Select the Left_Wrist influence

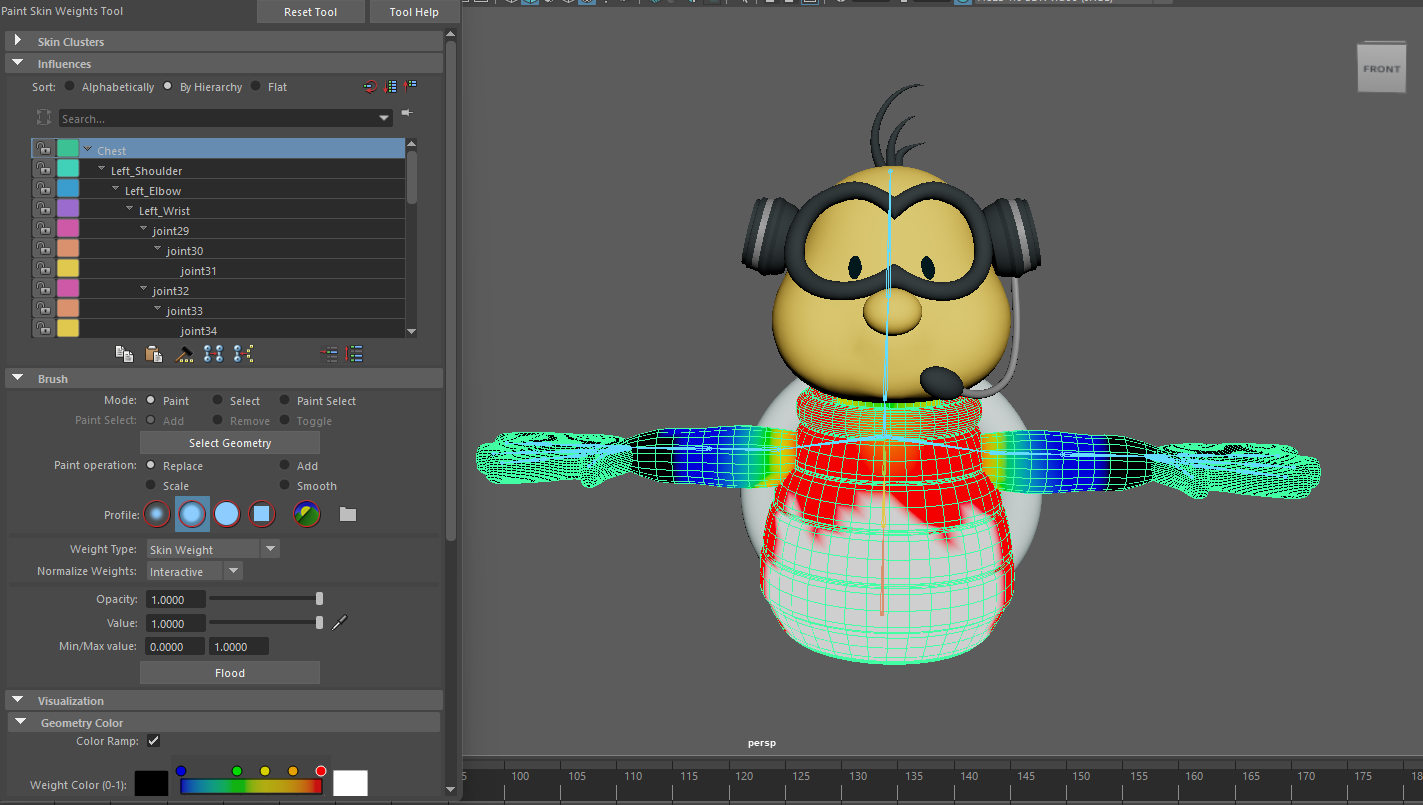click(164, 211)
